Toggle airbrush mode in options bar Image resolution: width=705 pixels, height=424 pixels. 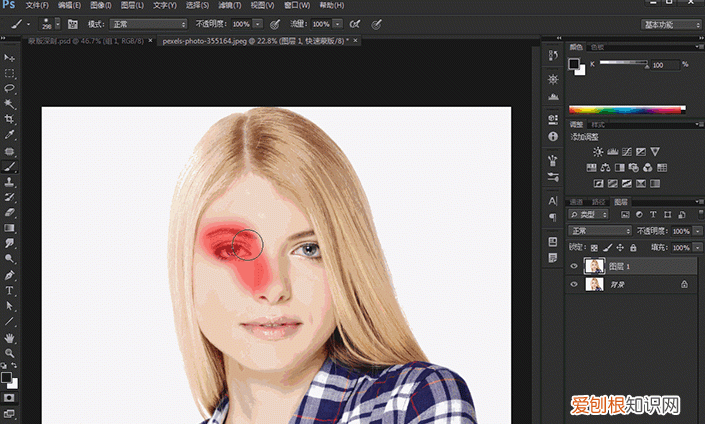coord(355,24)
